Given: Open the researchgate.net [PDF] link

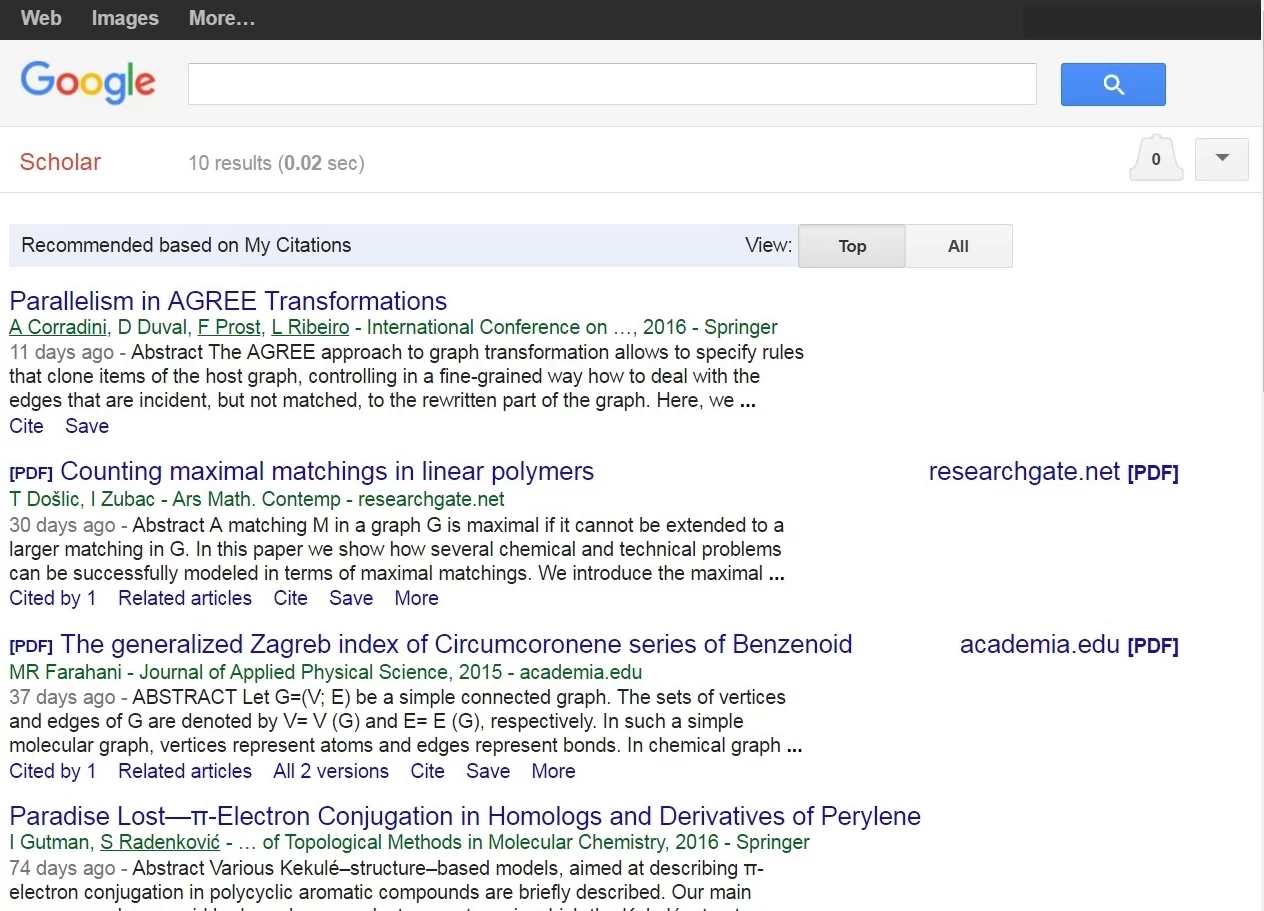Looking at the screenshot, I should [1053, 472].
